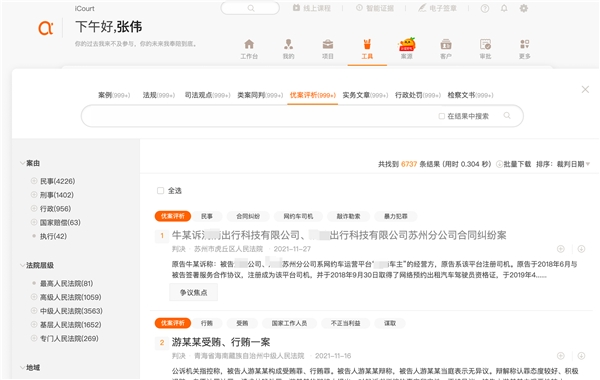The width and height of the screenshot is (600, 380).
Task: Tick the 在结果中搜索 checkbox
Action: tap(442, 116)
